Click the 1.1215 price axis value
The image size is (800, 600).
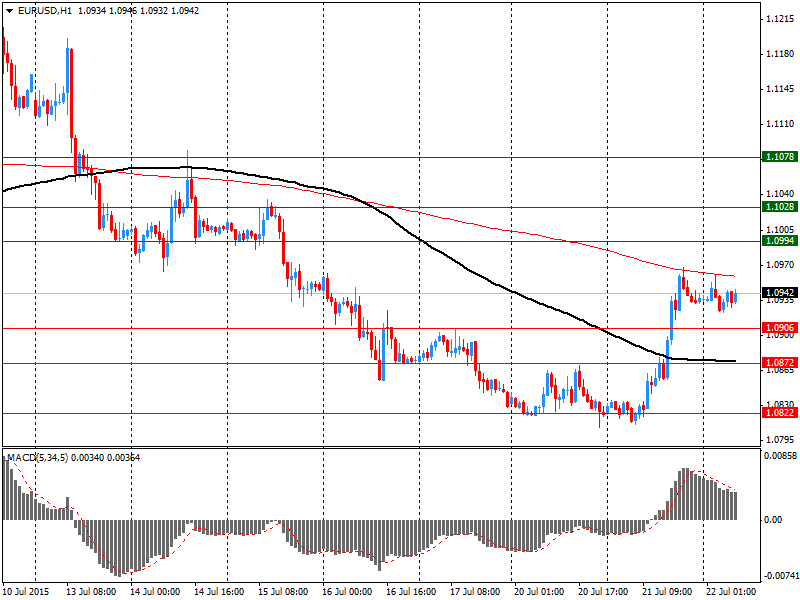coord(780,19)
